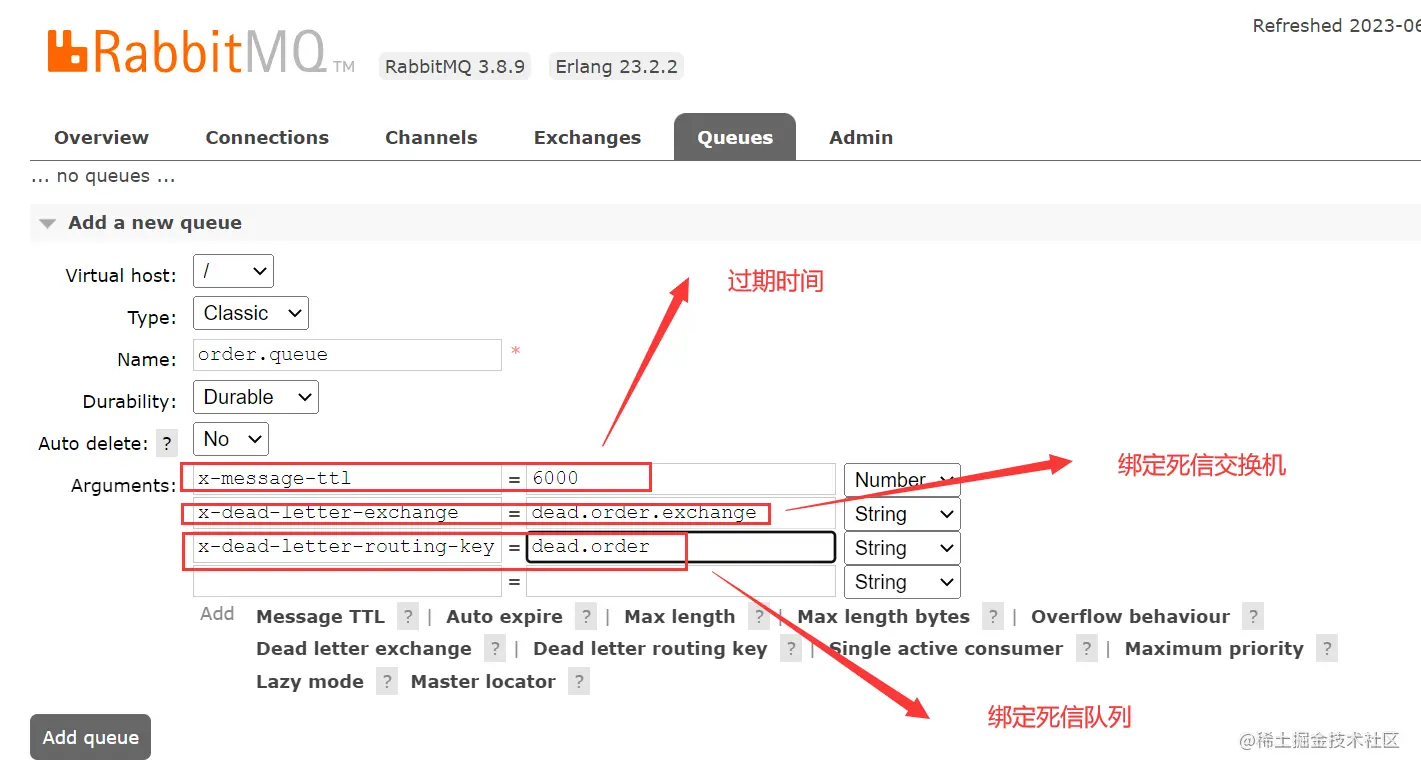
Task: Click the Max length shortcut link
Action: click(679, 616)
